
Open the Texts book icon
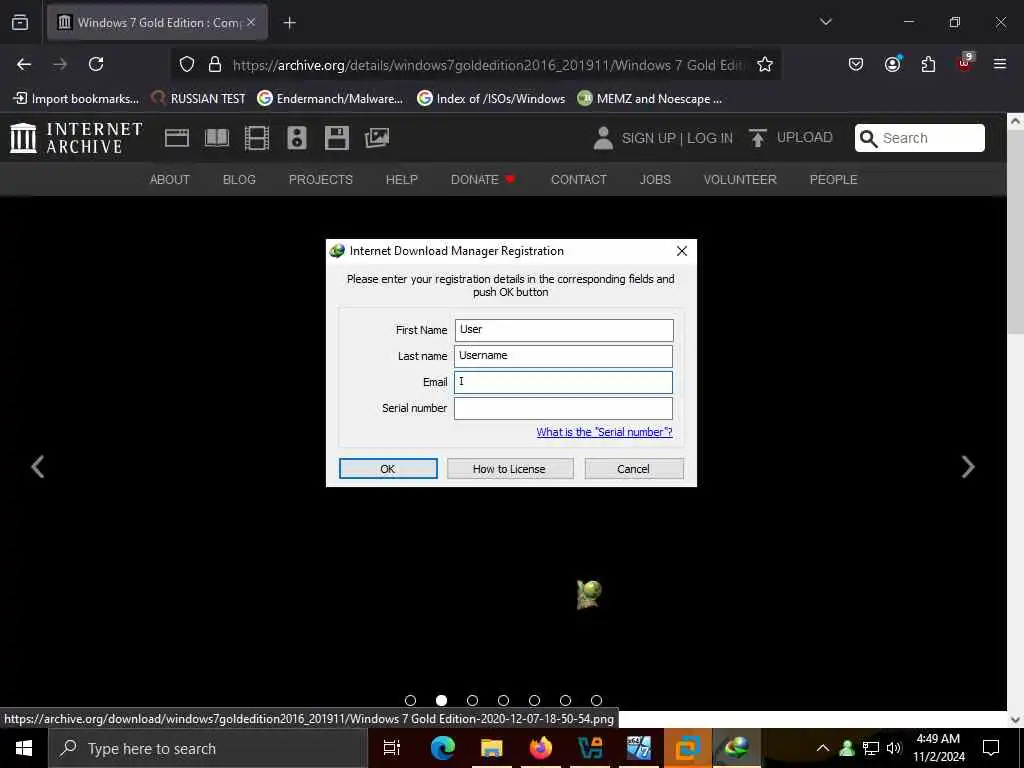coord(217,138)
